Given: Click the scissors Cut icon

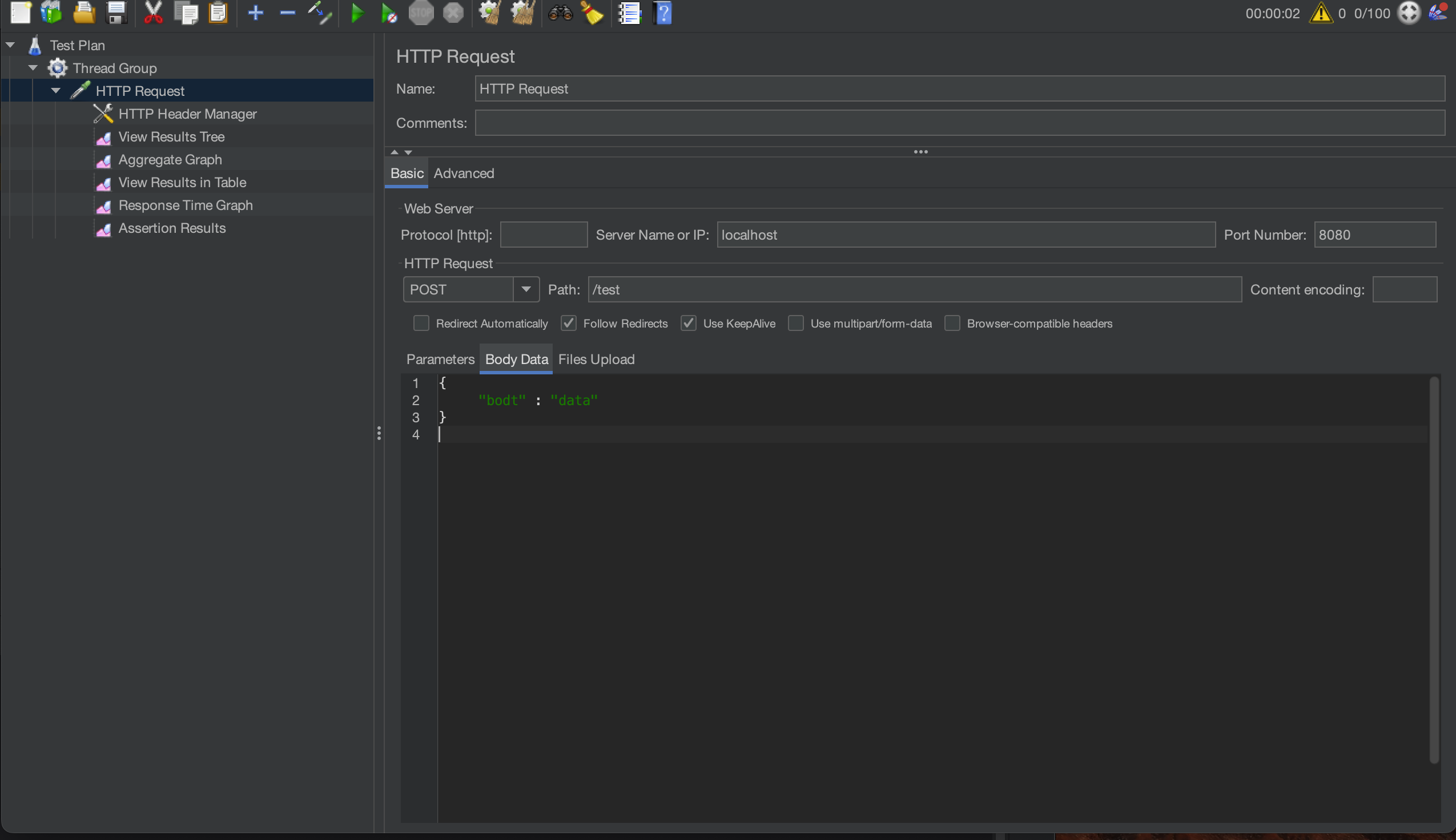Looking at the screenshot, I should pos(153,13).
